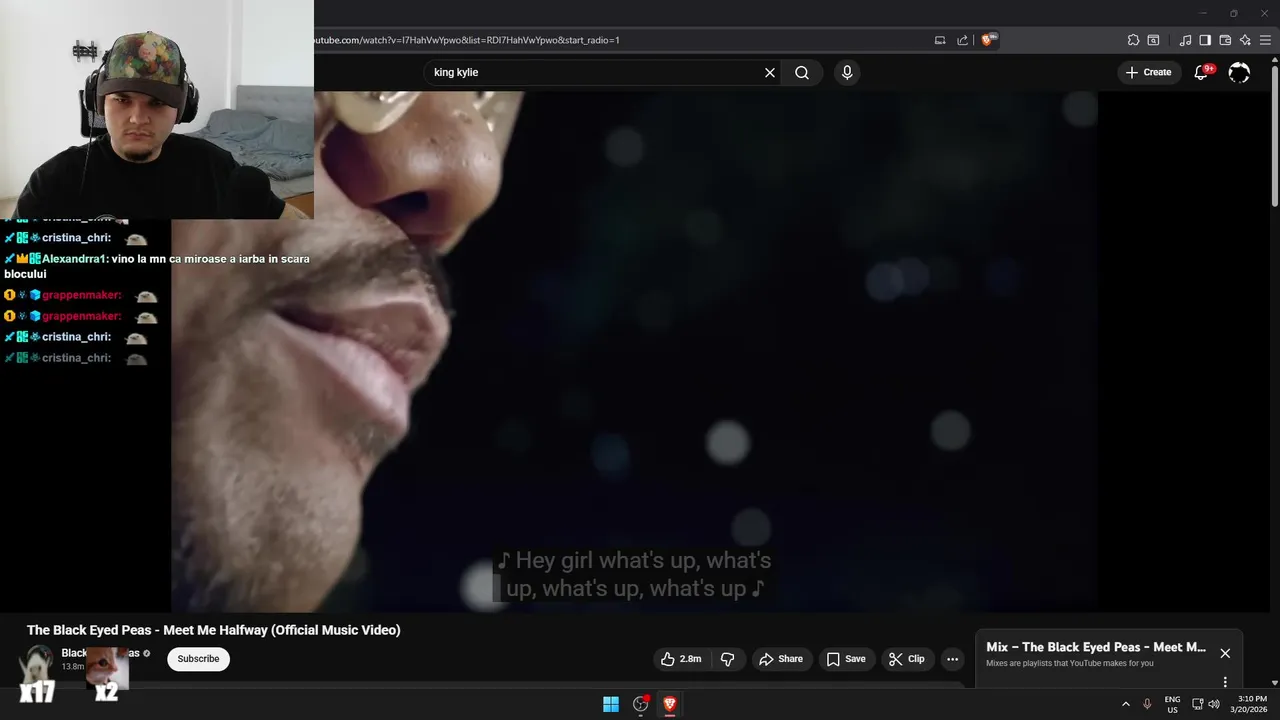
Task: Open more actions three-dot menu beside Clip
Action: click(x=952, y=659)
